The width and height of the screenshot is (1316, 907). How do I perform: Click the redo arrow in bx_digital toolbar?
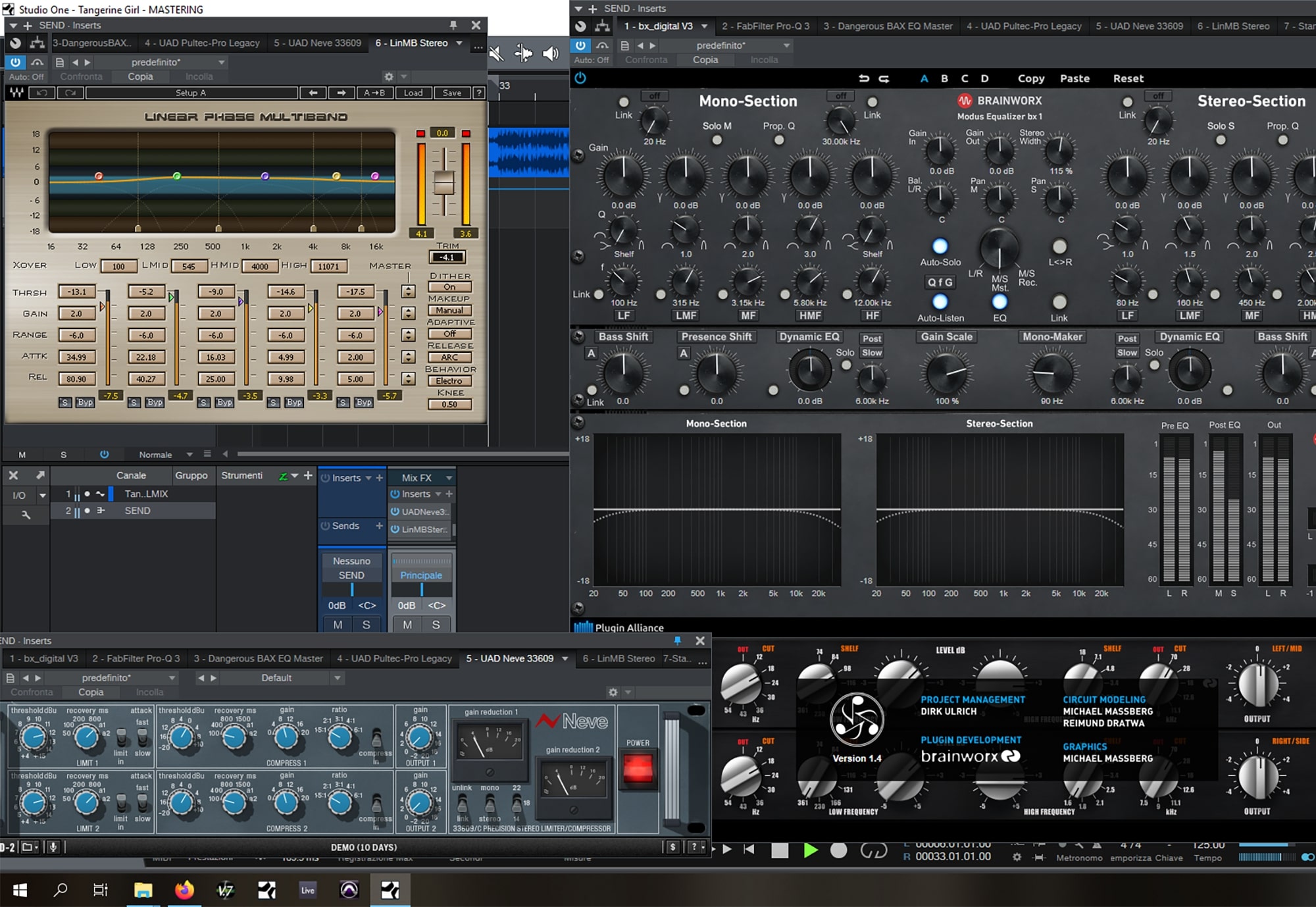(x=884, y=78)
